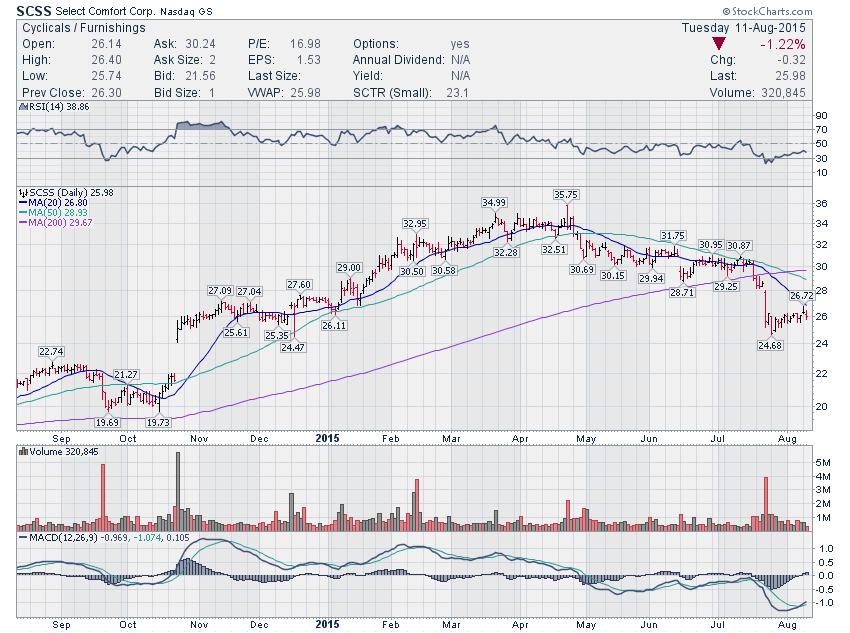Click the Chg value -0.32
Viewport: 850px width, 633px height.
[x=791, y=60]
